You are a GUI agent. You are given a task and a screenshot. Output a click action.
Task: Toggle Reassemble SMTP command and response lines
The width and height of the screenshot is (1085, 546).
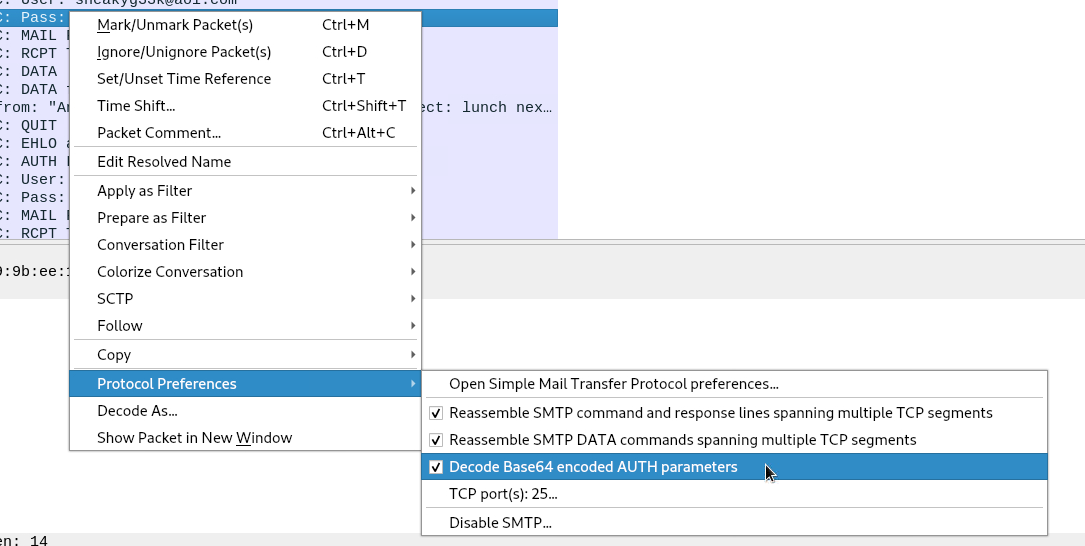click(720, 413)
